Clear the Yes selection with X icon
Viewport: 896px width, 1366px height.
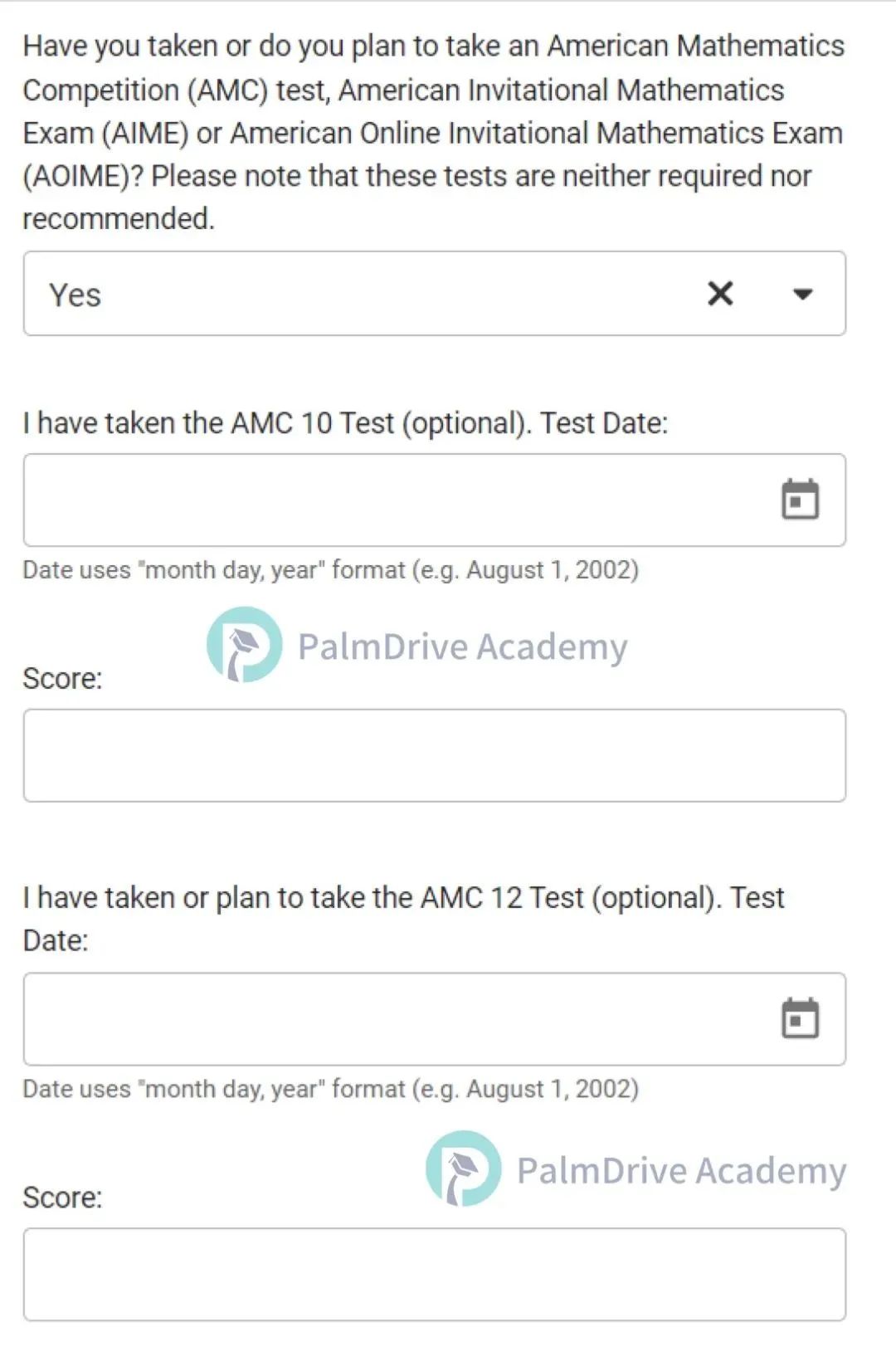pyautogui.click(x=720, y=293)
